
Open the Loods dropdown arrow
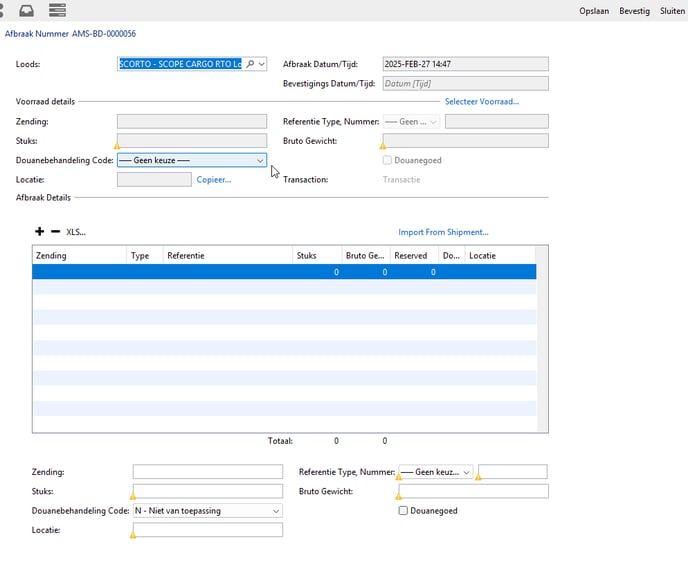262,64
